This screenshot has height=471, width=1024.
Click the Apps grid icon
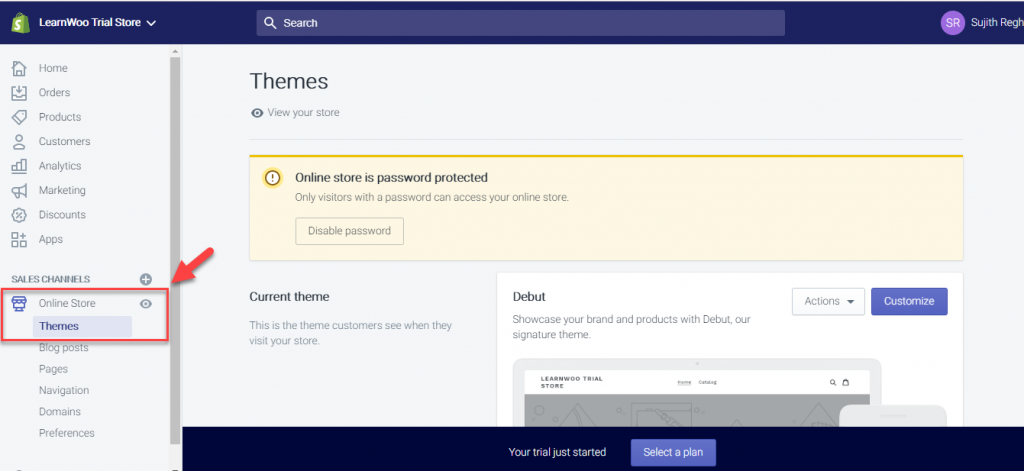click(x=19, y=239)
